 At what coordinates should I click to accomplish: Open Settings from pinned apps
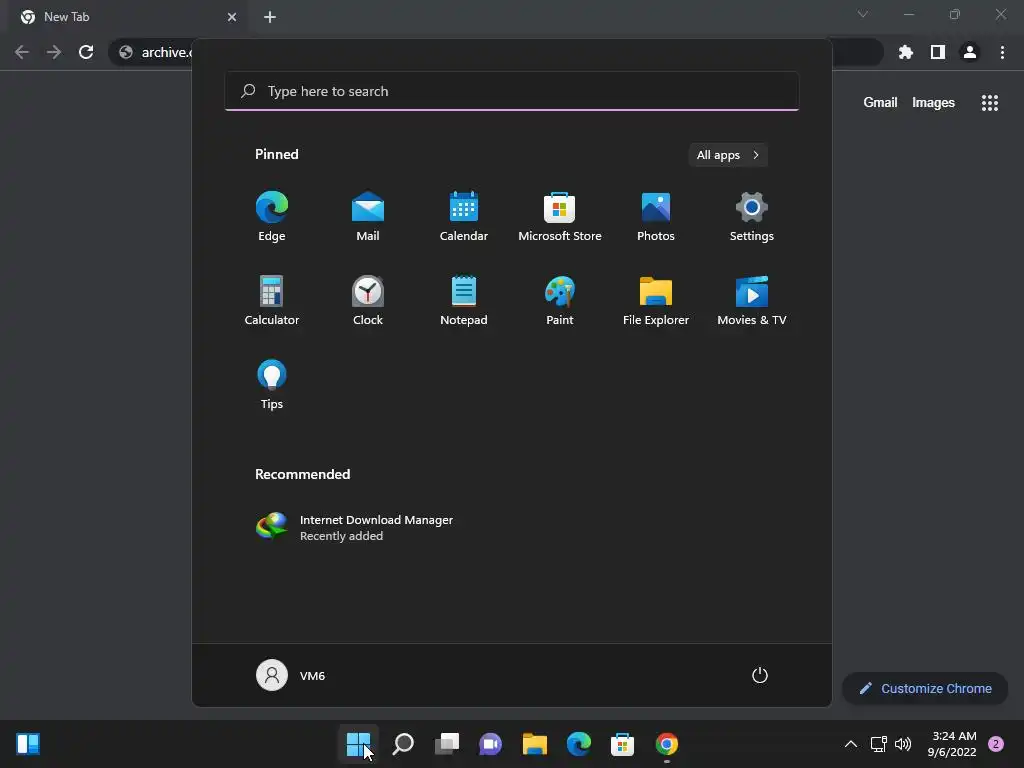752,217
